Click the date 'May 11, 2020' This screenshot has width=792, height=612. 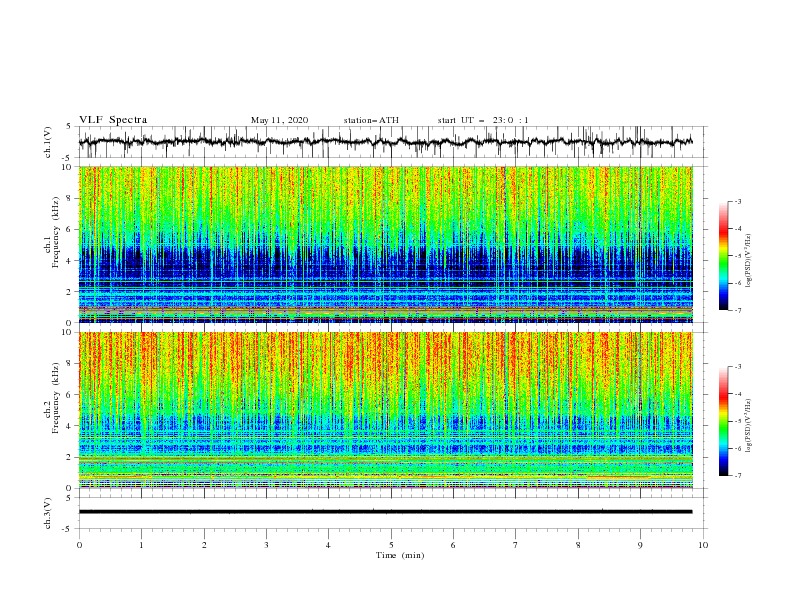click(x=279, y=120)
